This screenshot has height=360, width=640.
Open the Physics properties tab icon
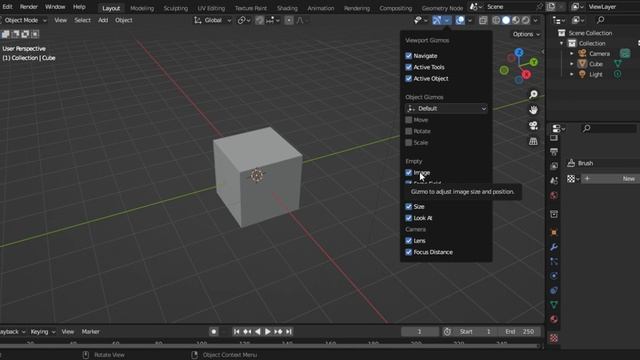(554, 276)
